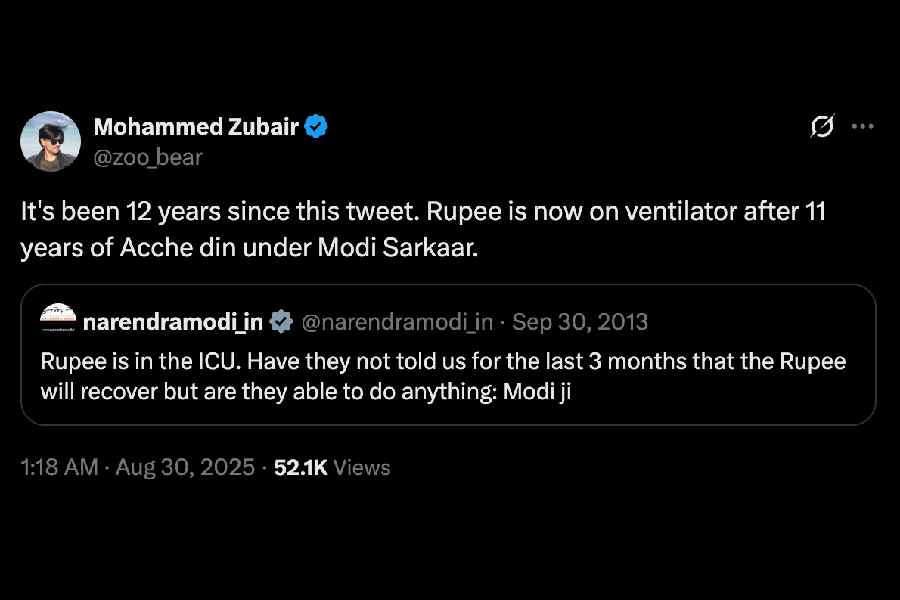The width and height of the screenshot is (900, 600).
Task: Click Mohammed Zubair's blue verified badge
Action: [x=318, y=127]
